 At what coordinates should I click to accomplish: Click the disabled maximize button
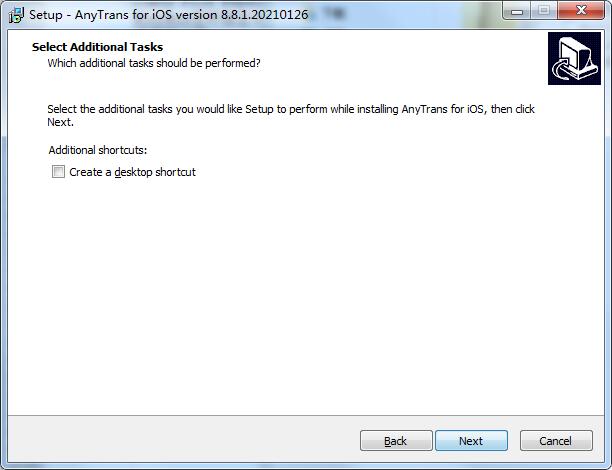[543, 11]
